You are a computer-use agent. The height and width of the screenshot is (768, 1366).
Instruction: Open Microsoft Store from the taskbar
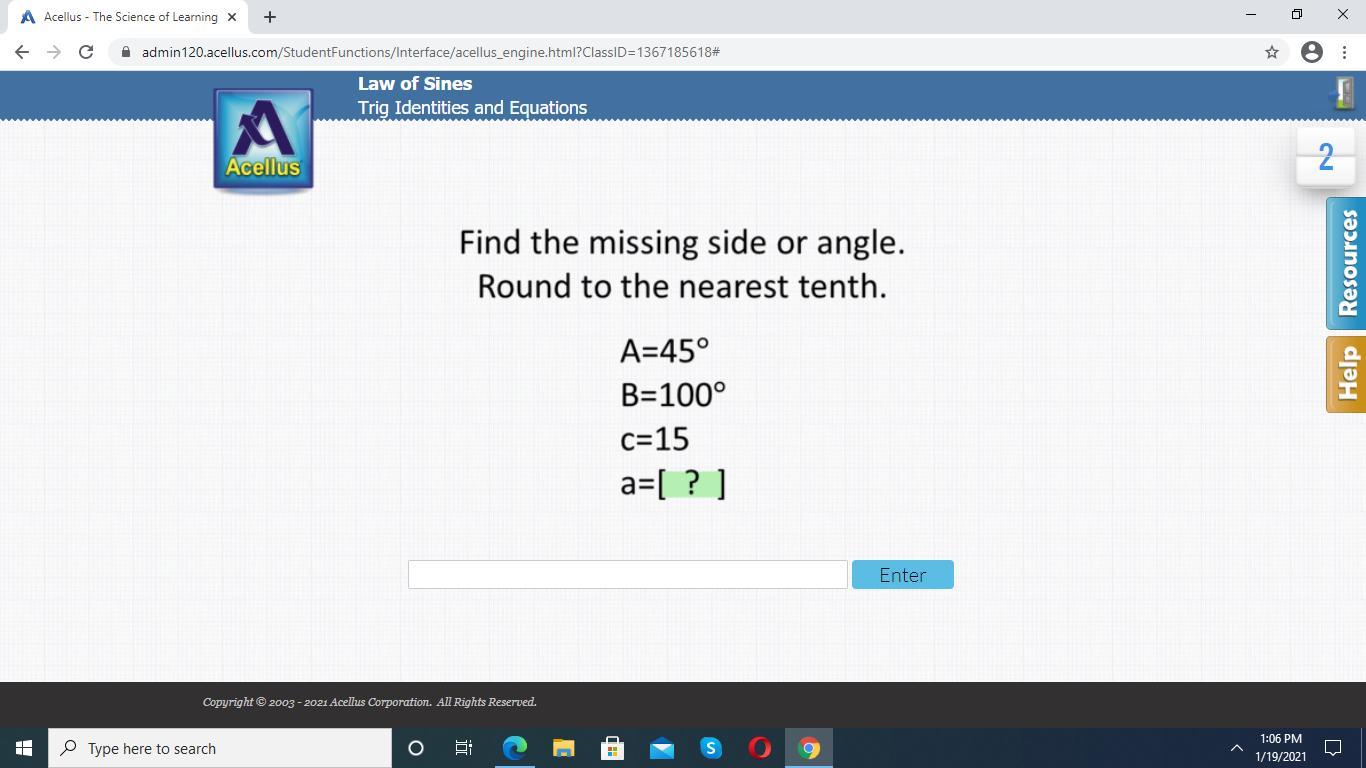612,748
